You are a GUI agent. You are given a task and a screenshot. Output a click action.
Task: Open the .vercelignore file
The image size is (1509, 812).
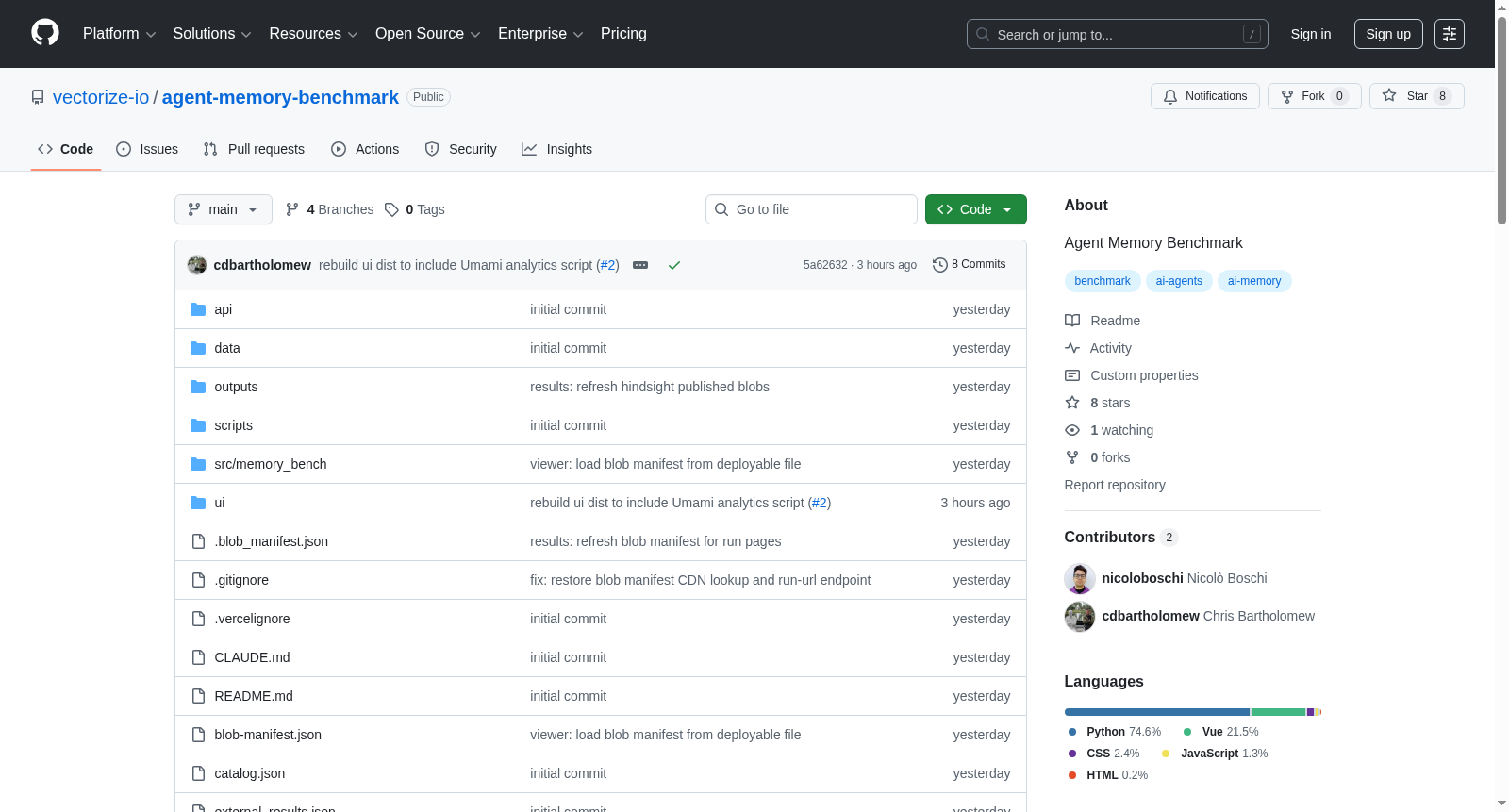pos(252,619)
